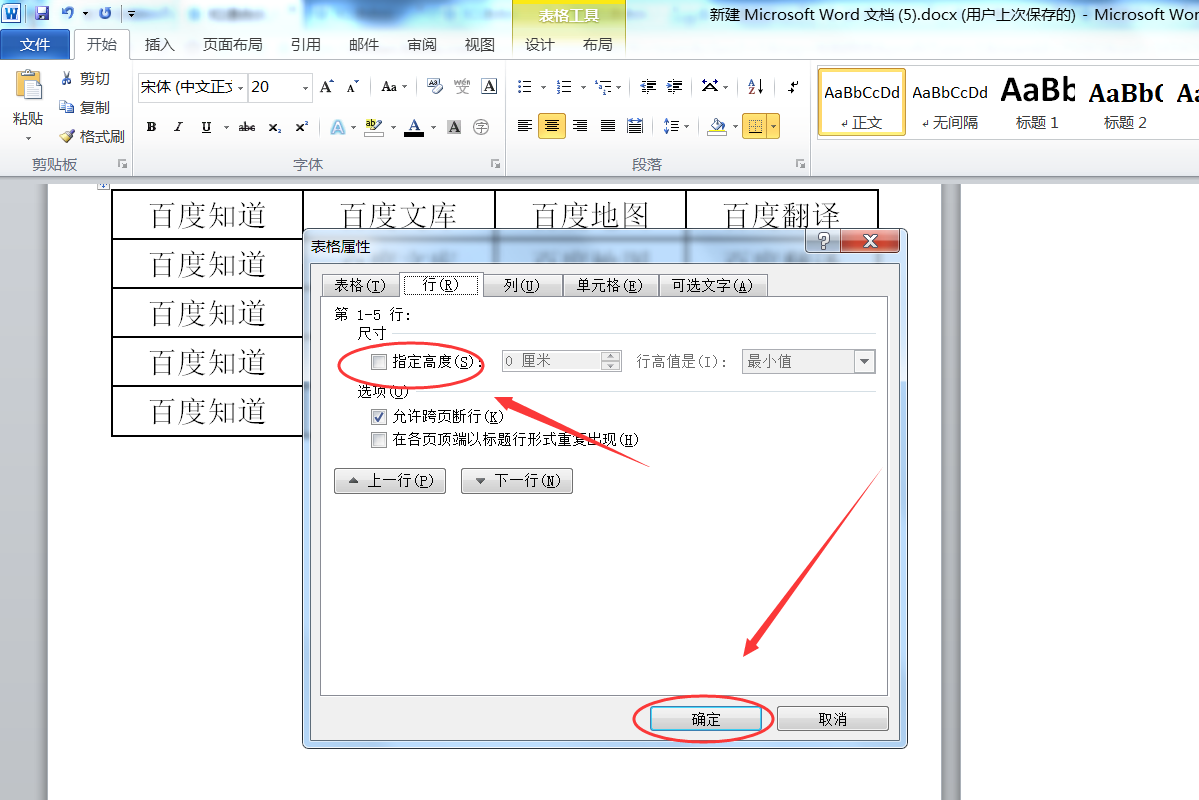Click the 上一行(P) button
Screen dimensions: 1199x800
coord(390,480)
